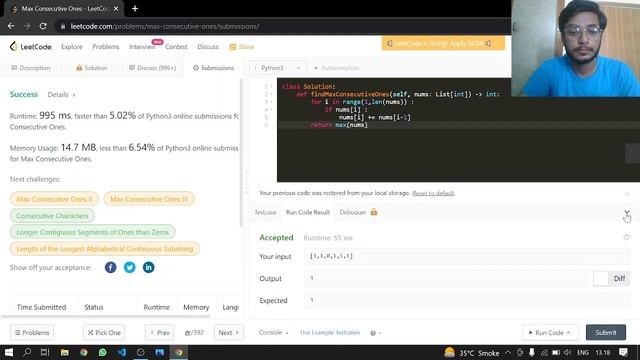Open the Problems menu item

pyautogui.click(x=106, y=47)
